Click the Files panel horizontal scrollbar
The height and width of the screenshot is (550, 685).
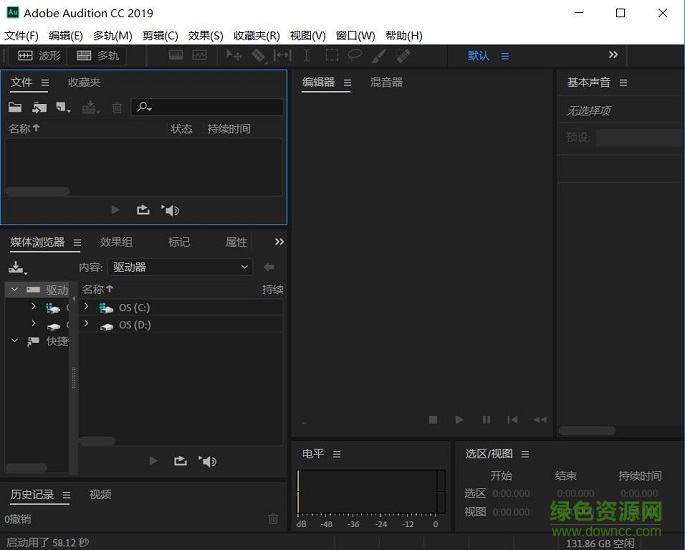coord(38,191)
